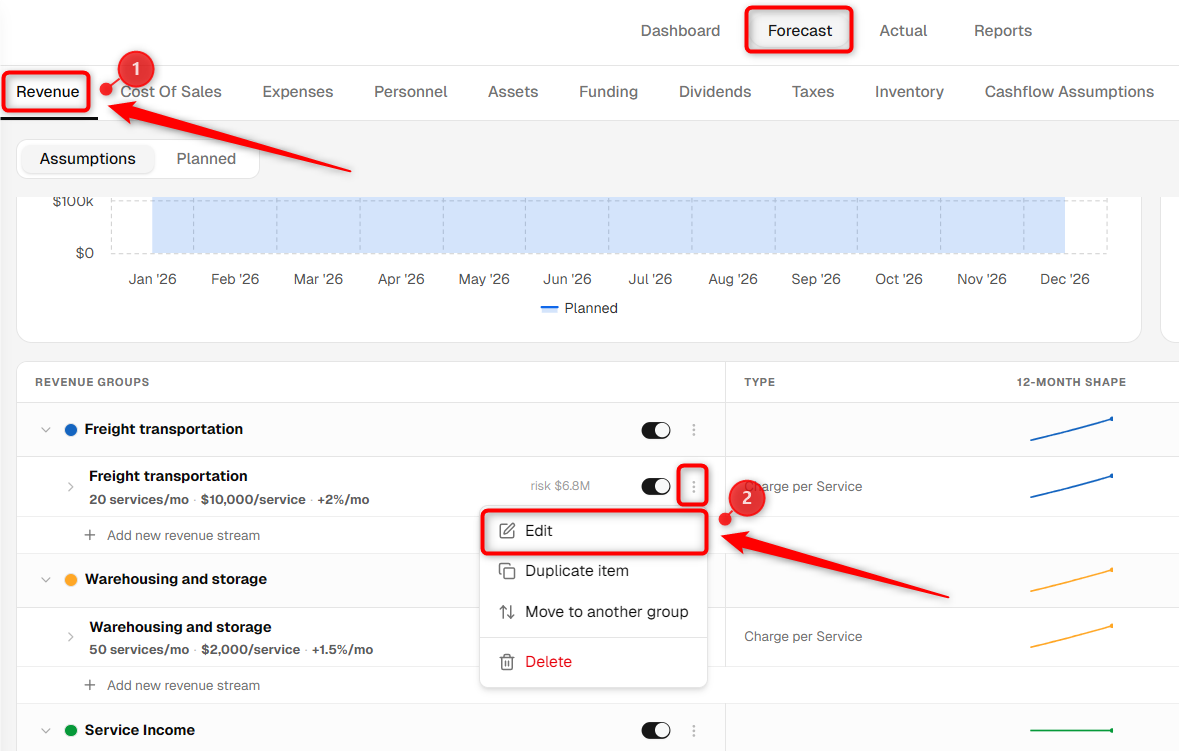Collapse the Warehousing and storage group
Screen dimensions: 1179x751
tap(46, 580)
